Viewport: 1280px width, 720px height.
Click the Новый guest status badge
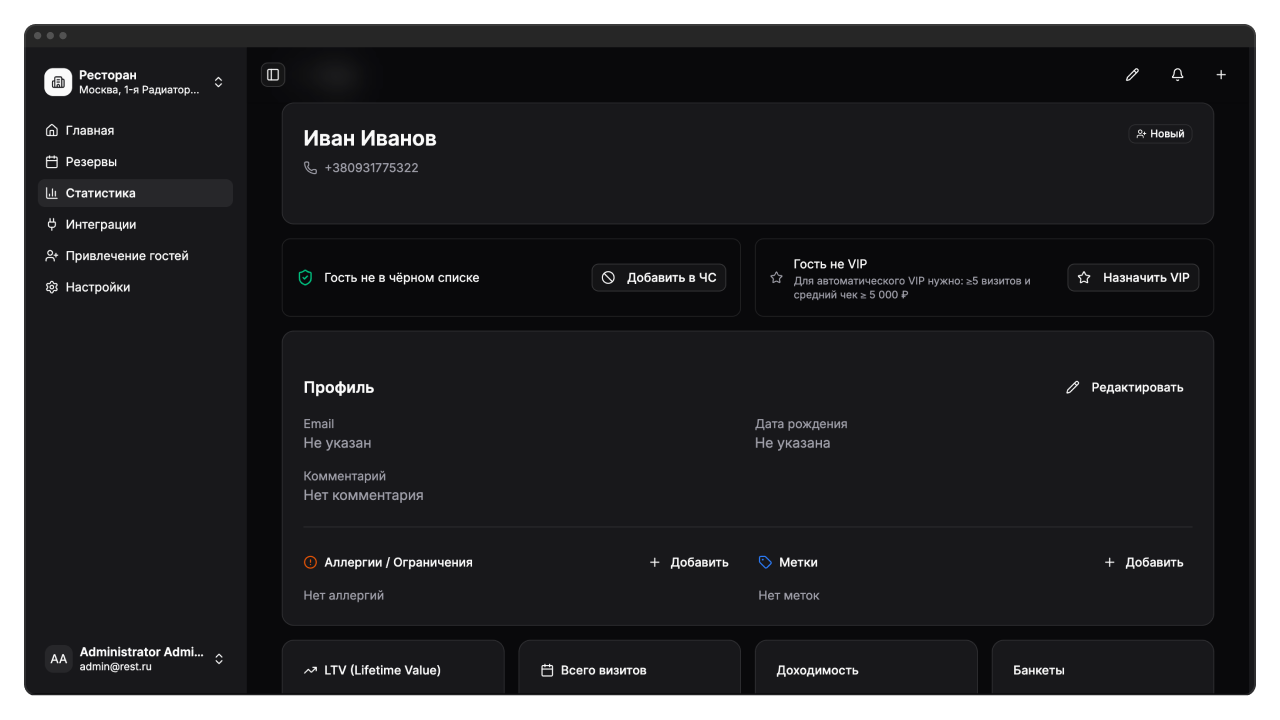click(x=1160, y=134)
